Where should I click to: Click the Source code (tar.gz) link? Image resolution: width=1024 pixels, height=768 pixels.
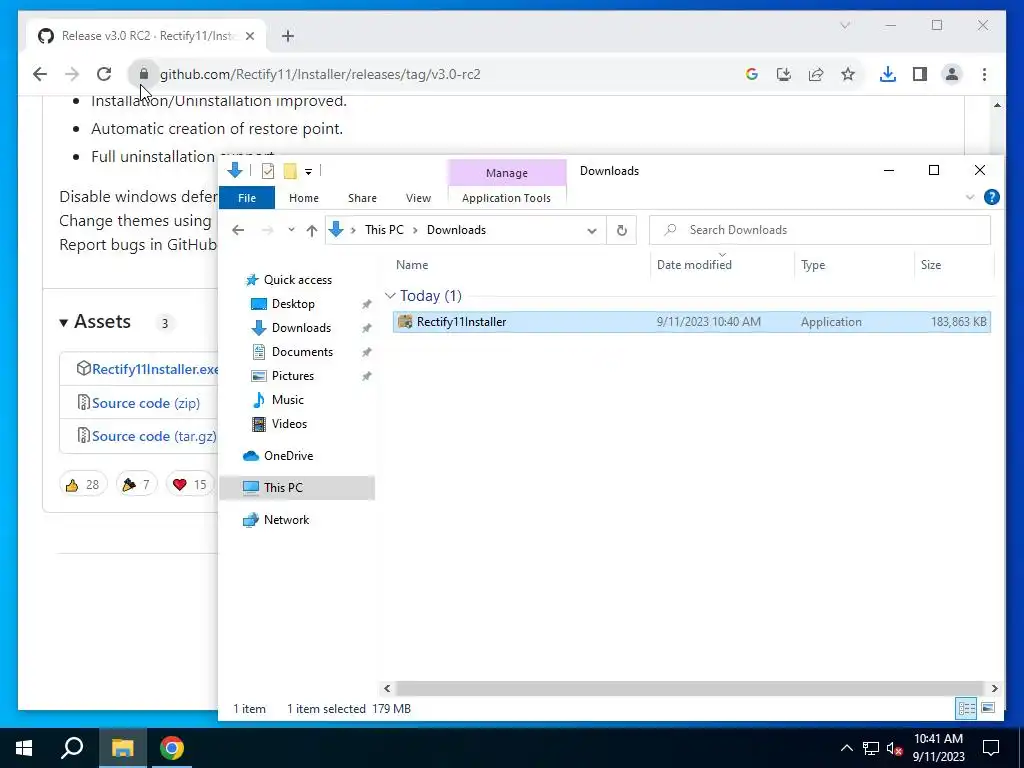pyautogui.click(x=154, y=436)
